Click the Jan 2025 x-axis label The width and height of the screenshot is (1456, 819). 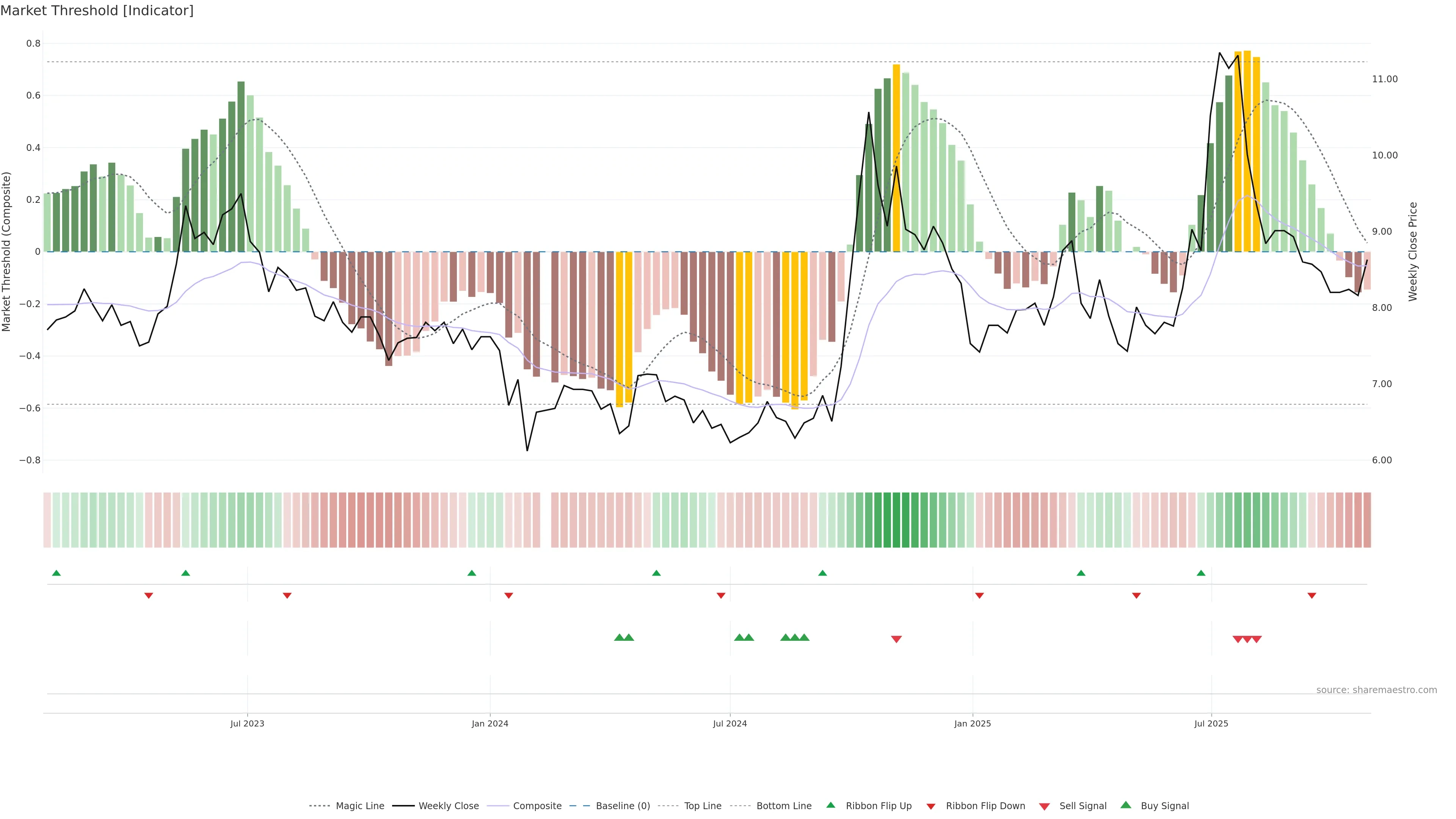pos(972,723)
